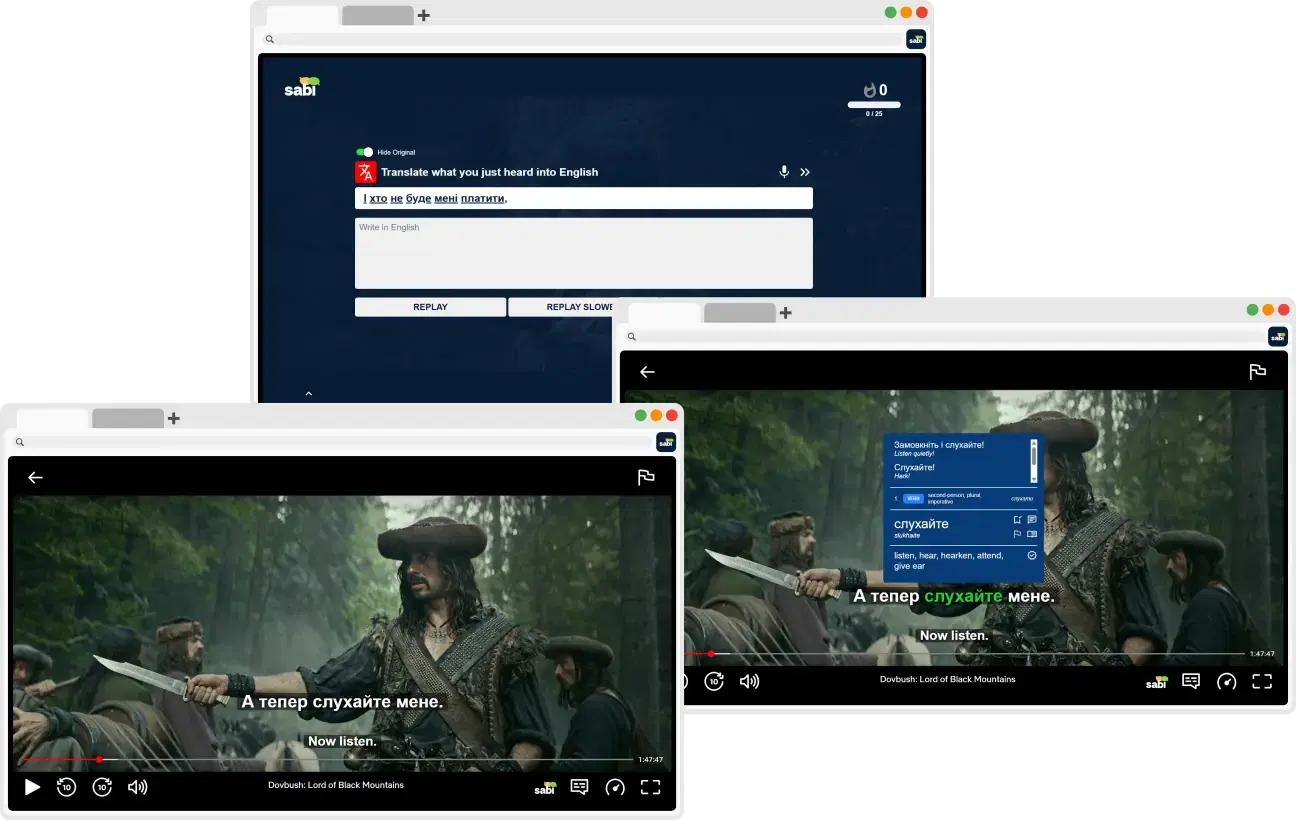Click the red translate icon beside instructions
The height and width of the screenshot is (820, 1296).
coord(365,172)
